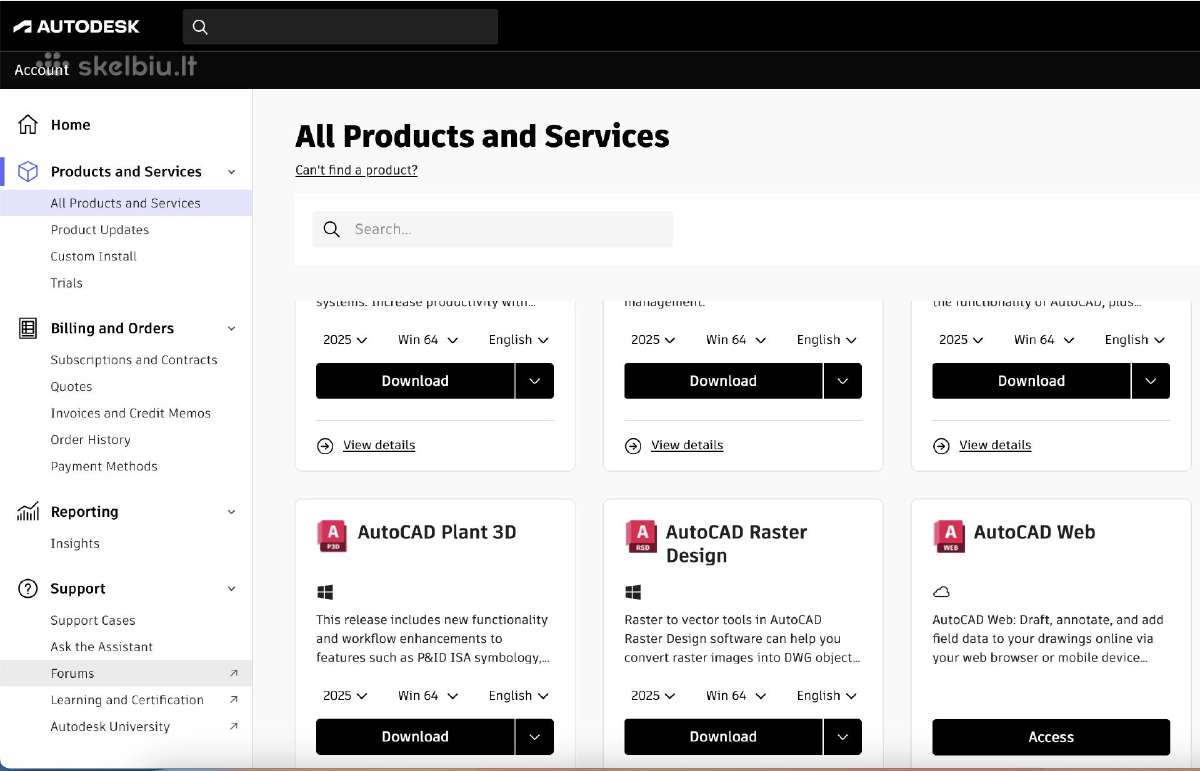The width and height of the screenshot is (1200, 771).
Task: Click the All Products and Services heading
Action: 482,136
